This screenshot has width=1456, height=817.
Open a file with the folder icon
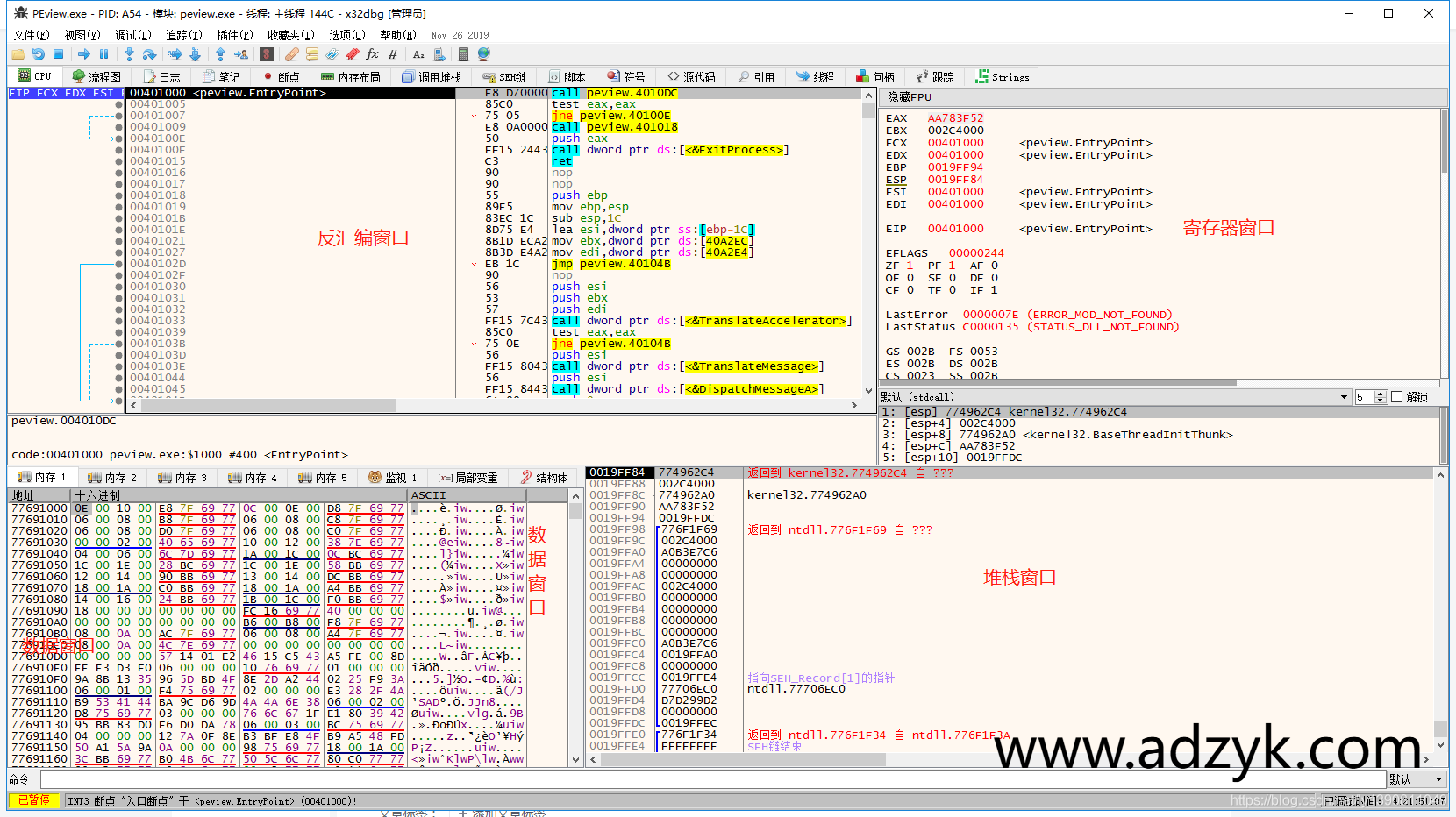click(18, 53)
